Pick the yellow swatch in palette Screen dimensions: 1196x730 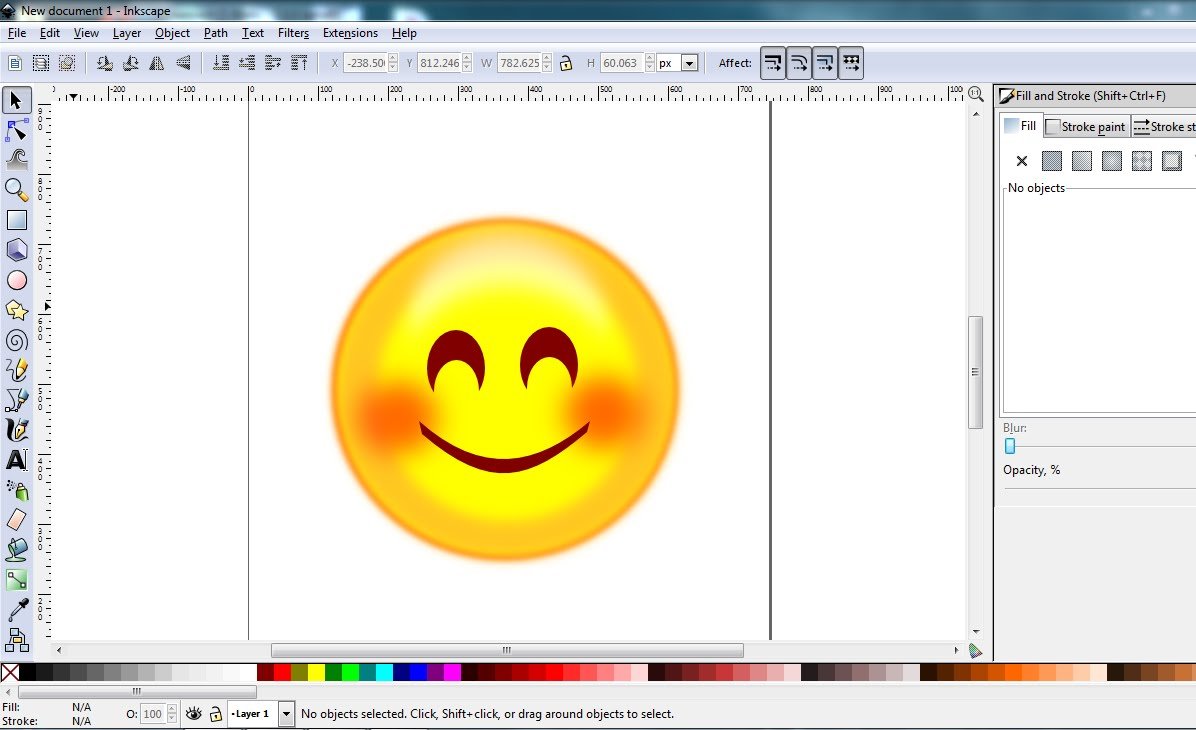[x=316, y=672]
